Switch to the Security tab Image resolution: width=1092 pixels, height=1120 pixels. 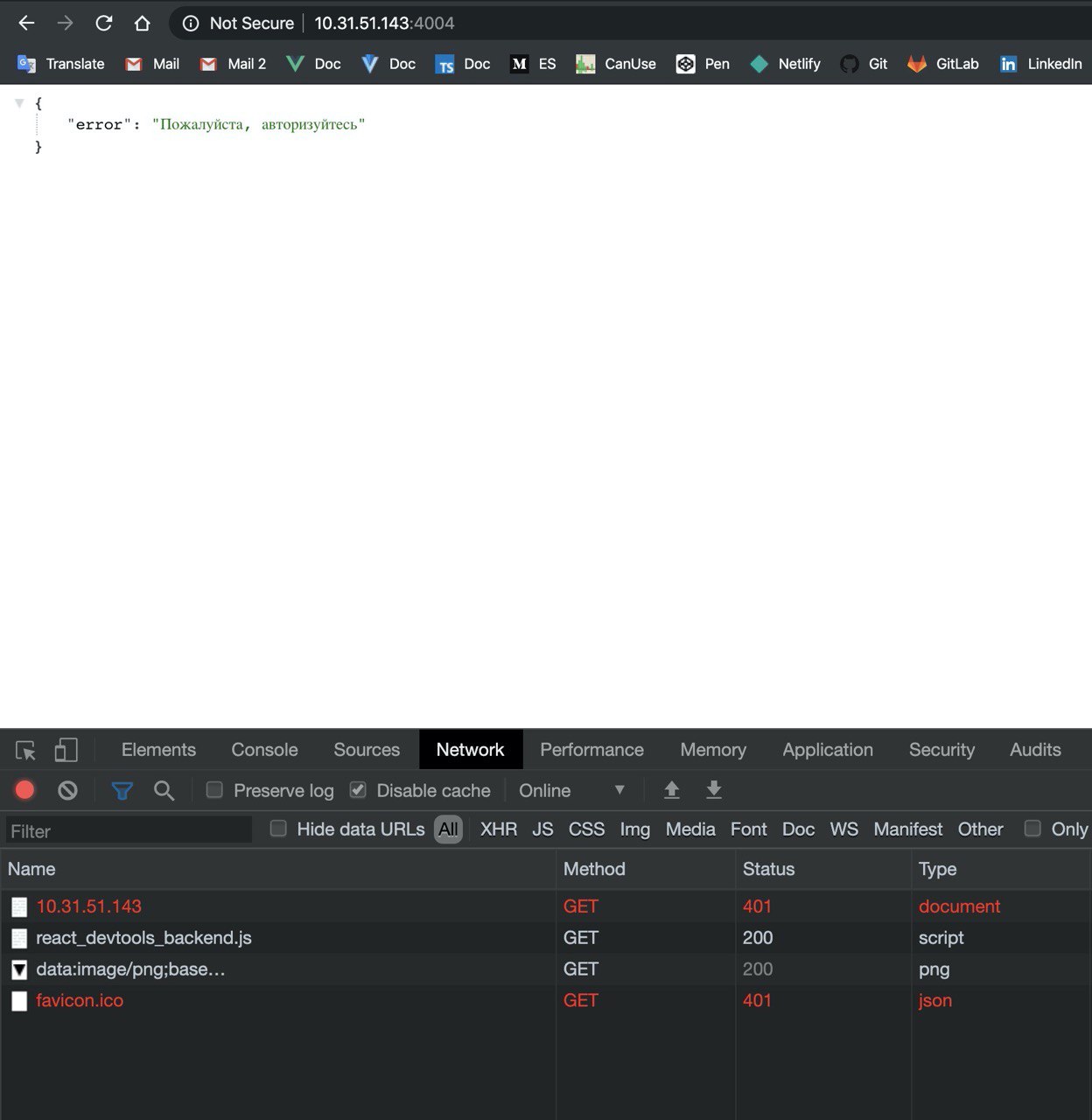(x=941, y=750)
